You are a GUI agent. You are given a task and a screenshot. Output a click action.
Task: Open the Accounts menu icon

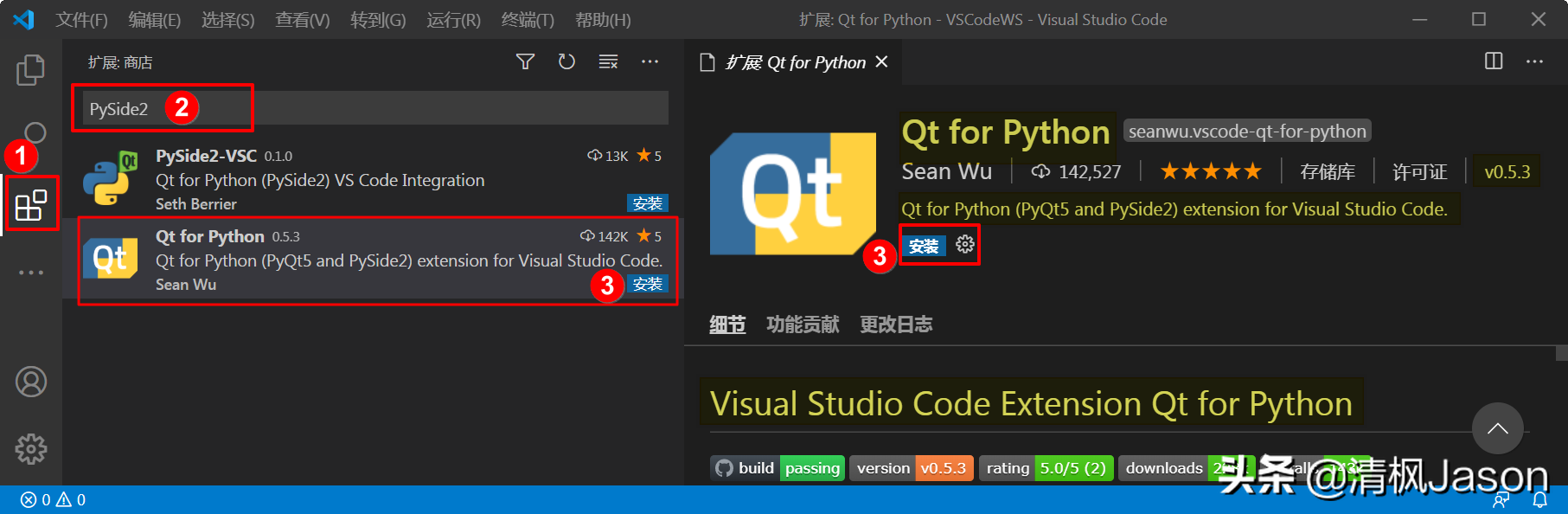coord(31,382)
